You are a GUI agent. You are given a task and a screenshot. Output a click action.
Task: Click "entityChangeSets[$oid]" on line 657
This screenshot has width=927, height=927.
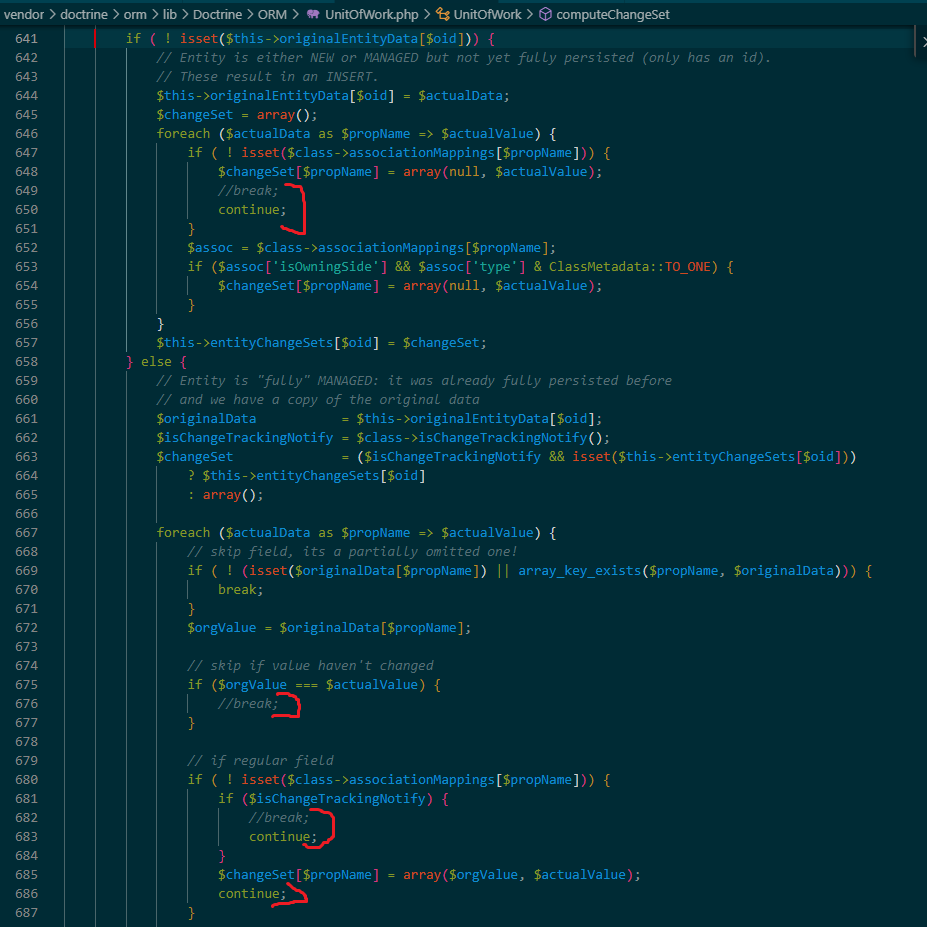(x=294, y=342)
